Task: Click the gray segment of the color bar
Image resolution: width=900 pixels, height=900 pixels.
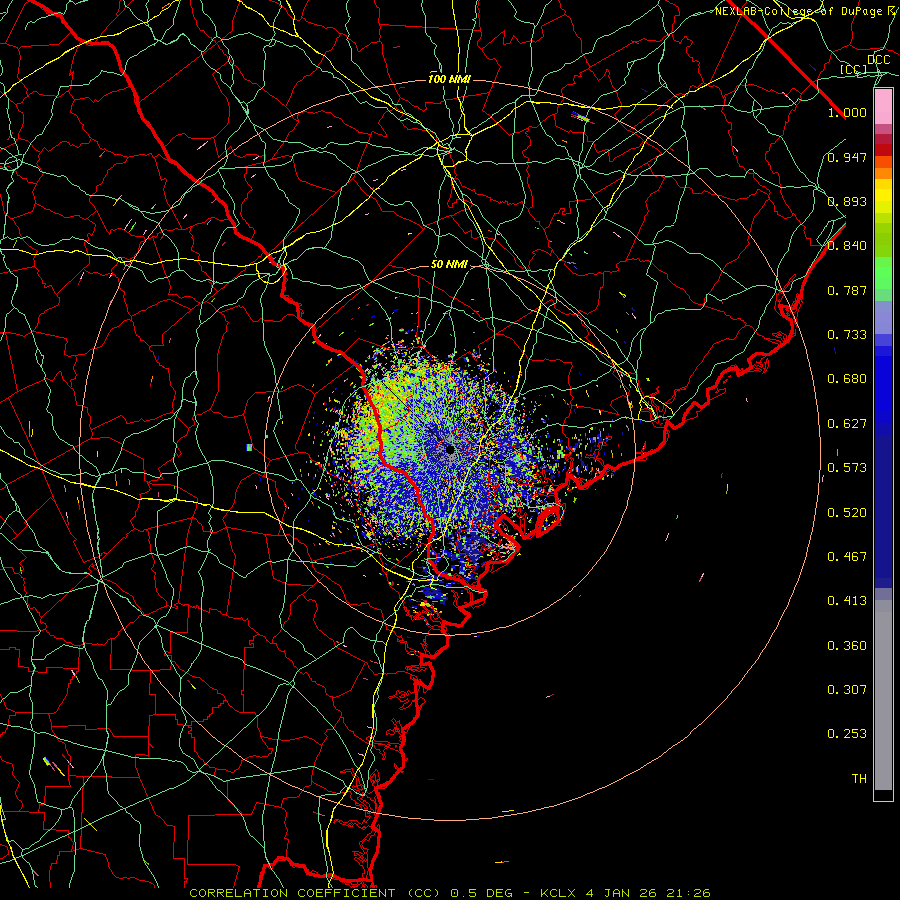Action: coord(883,695)
